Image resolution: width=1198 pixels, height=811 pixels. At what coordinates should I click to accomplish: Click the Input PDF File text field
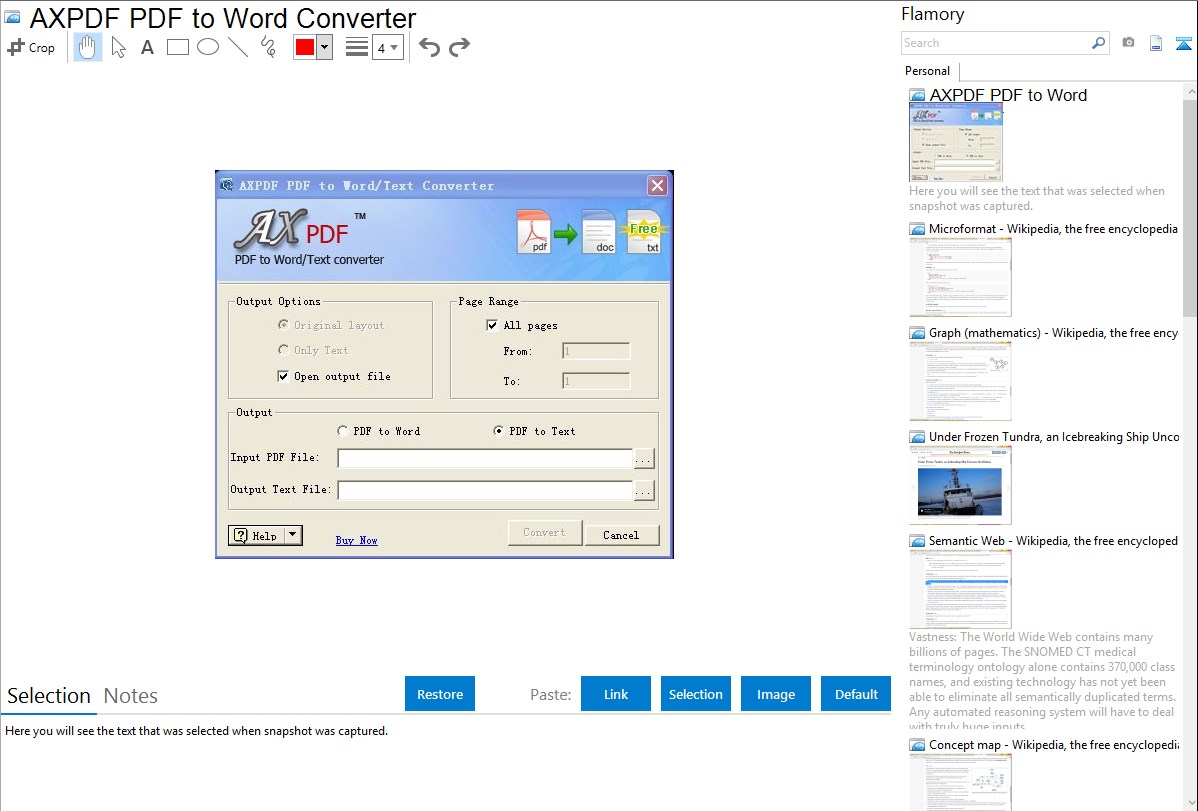click(485, 458)
